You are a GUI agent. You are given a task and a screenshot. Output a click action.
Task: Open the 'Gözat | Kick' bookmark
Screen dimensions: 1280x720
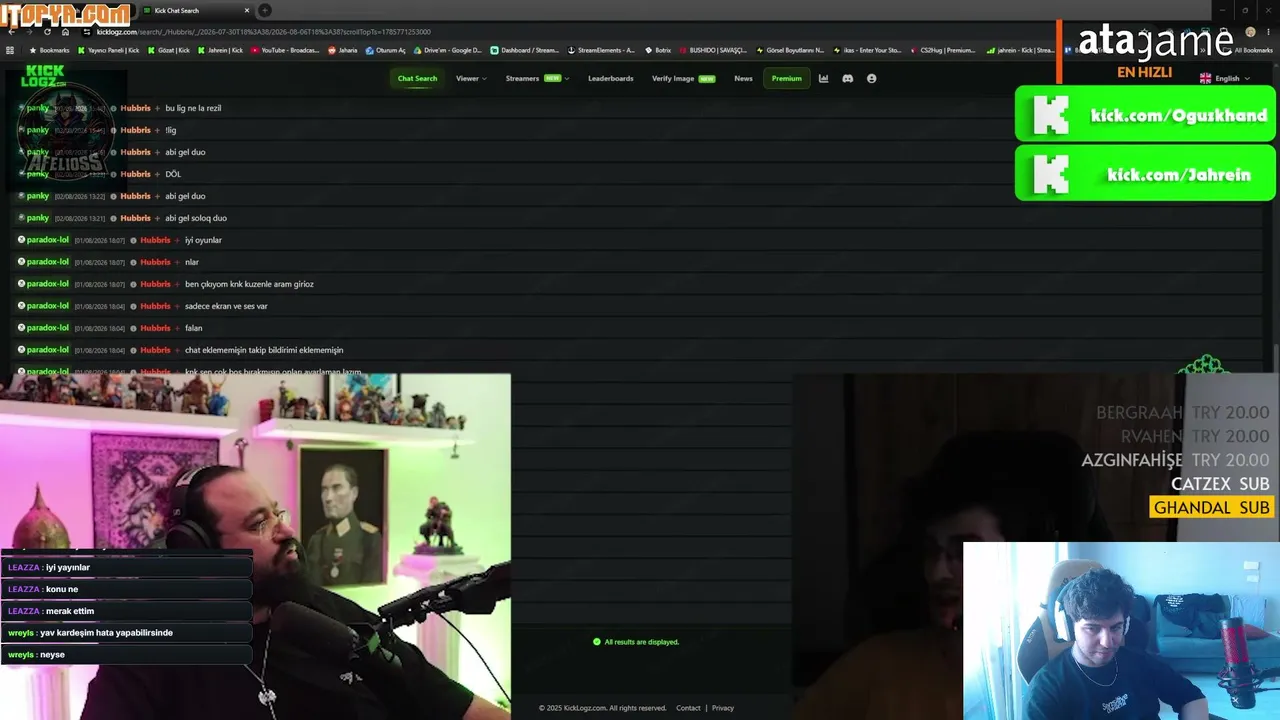pyautogui.click(x=168, y=50)
